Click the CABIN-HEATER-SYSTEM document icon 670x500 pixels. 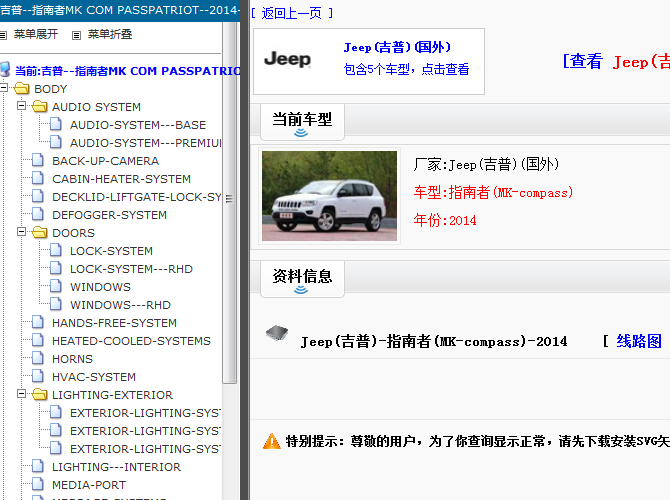38,178
